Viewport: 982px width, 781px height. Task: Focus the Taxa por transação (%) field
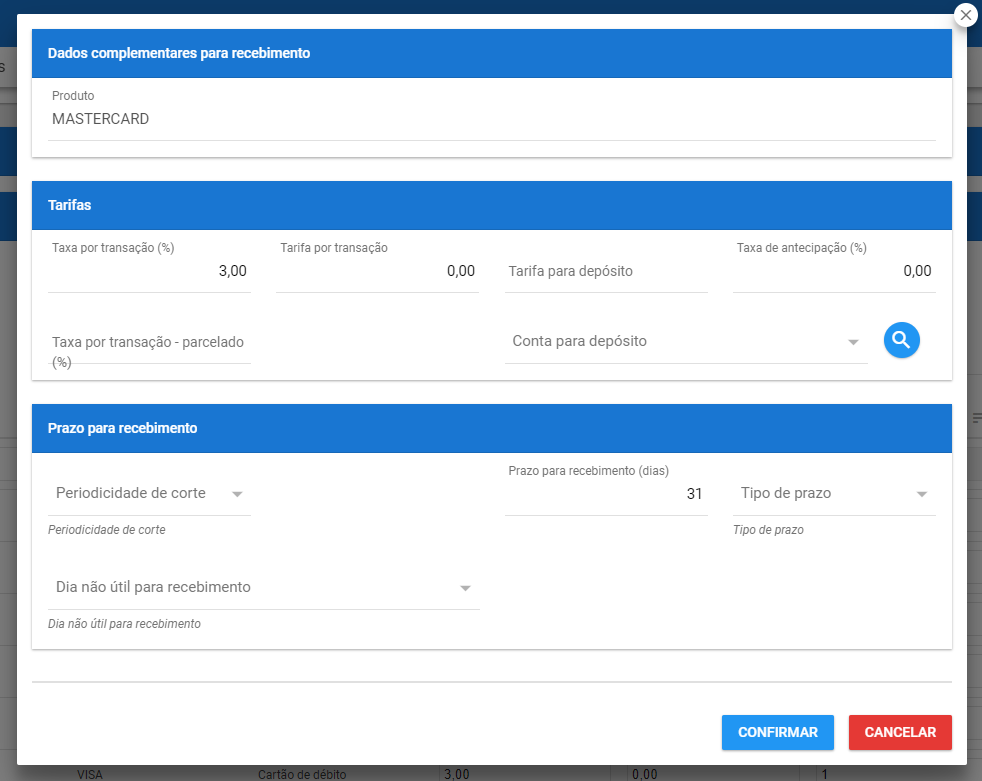[x=149, y=271]
